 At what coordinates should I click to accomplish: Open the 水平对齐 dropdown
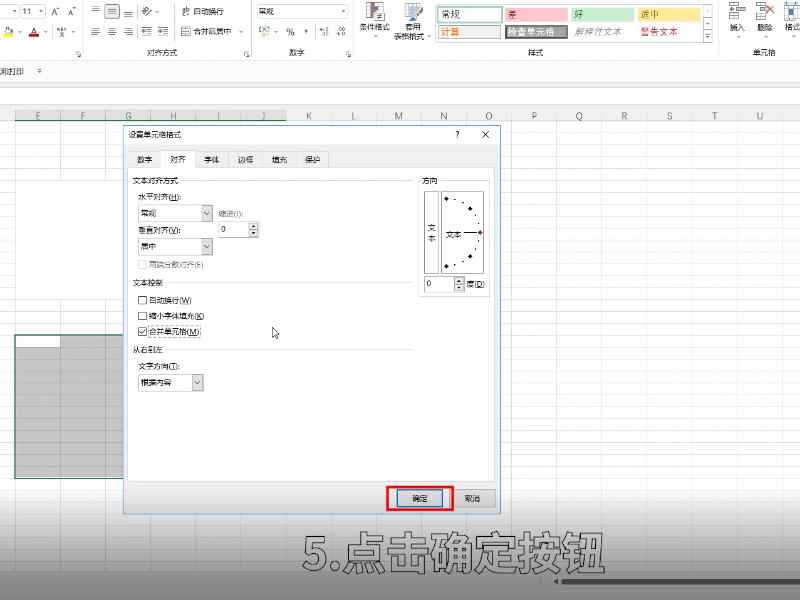coord(205,212)
